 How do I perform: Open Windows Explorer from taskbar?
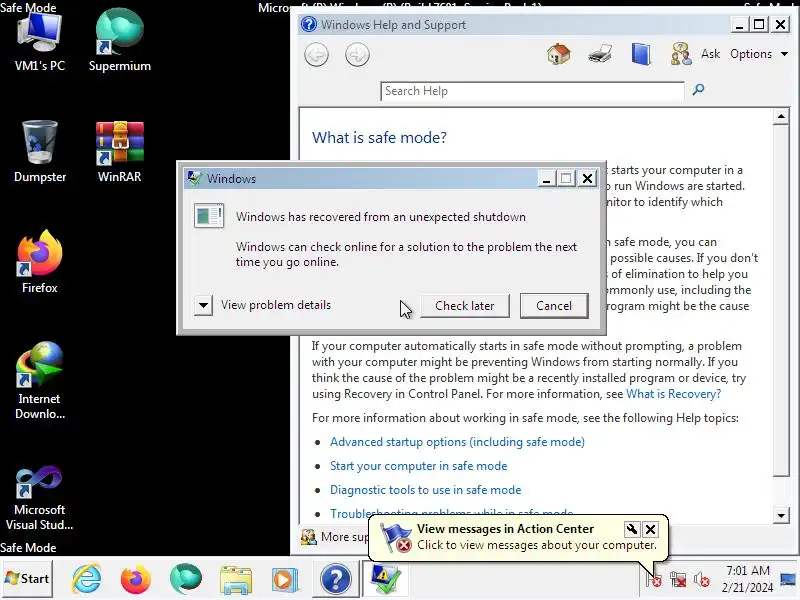[x=235, y=580]
